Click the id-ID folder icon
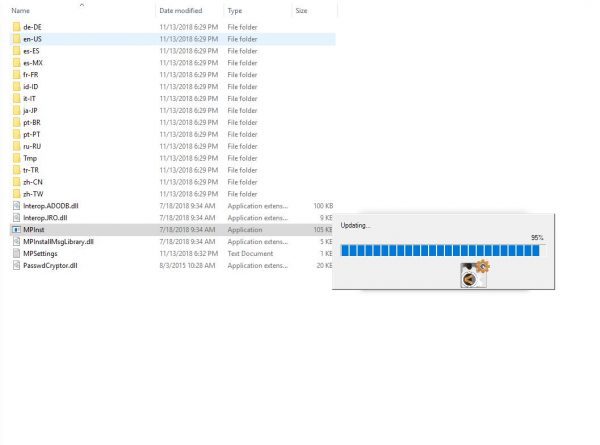This screenshot has width=600, height=445. (16, 86)
